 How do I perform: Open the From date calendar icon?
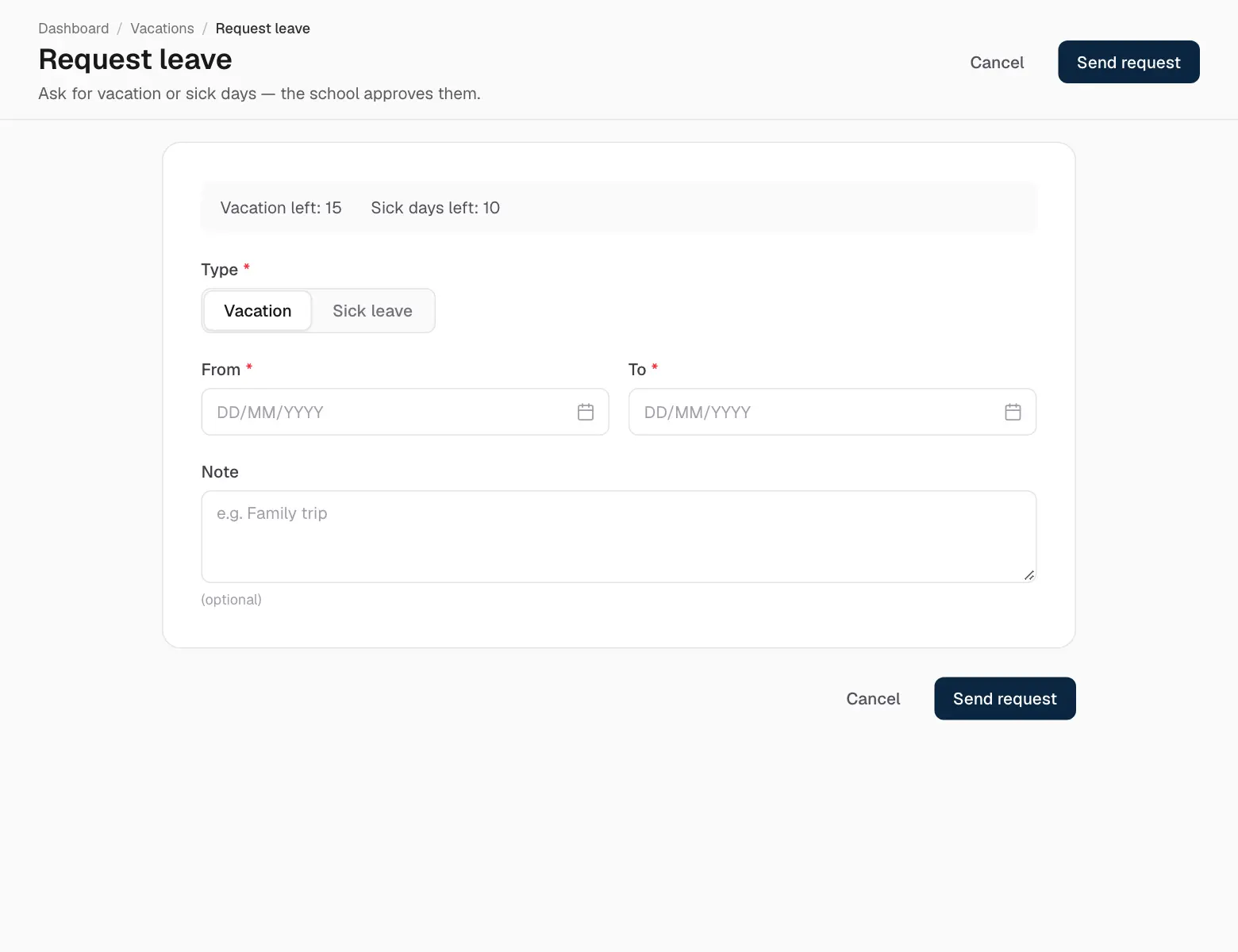pos(586,412)
